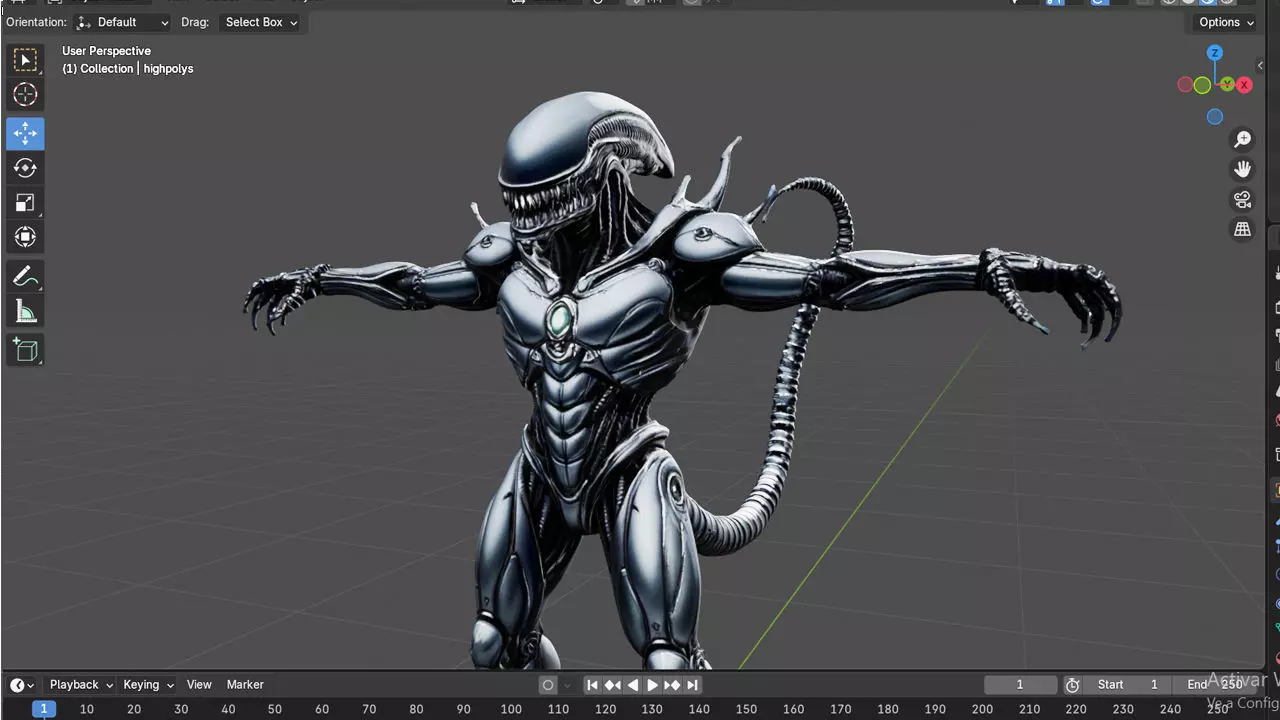This screenshot has height=720, width=1280.
Task: Jump to next keyframe
Action: coord(672,685)
